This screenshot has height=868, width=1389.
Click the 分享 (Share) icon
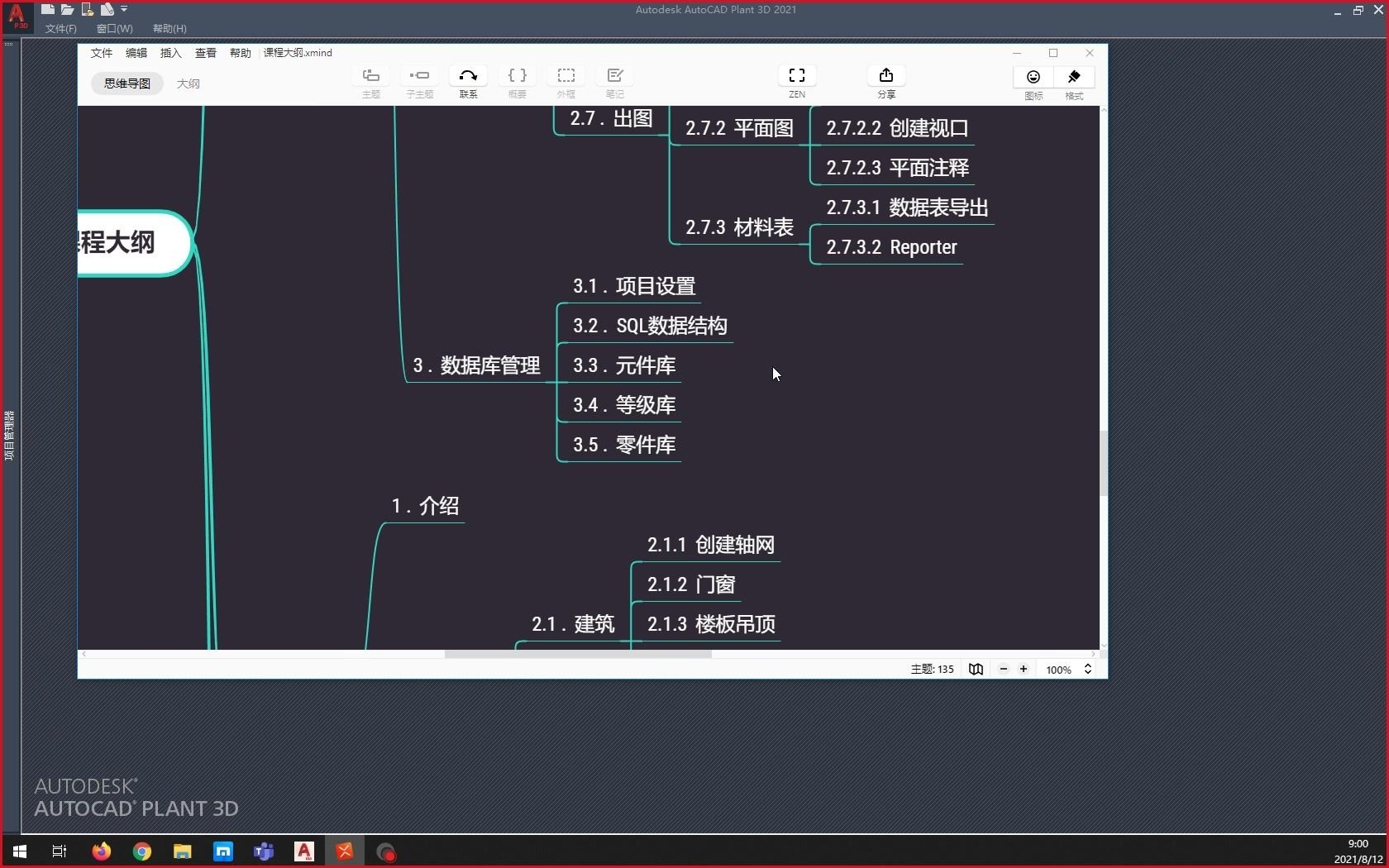tap(886, 76)
